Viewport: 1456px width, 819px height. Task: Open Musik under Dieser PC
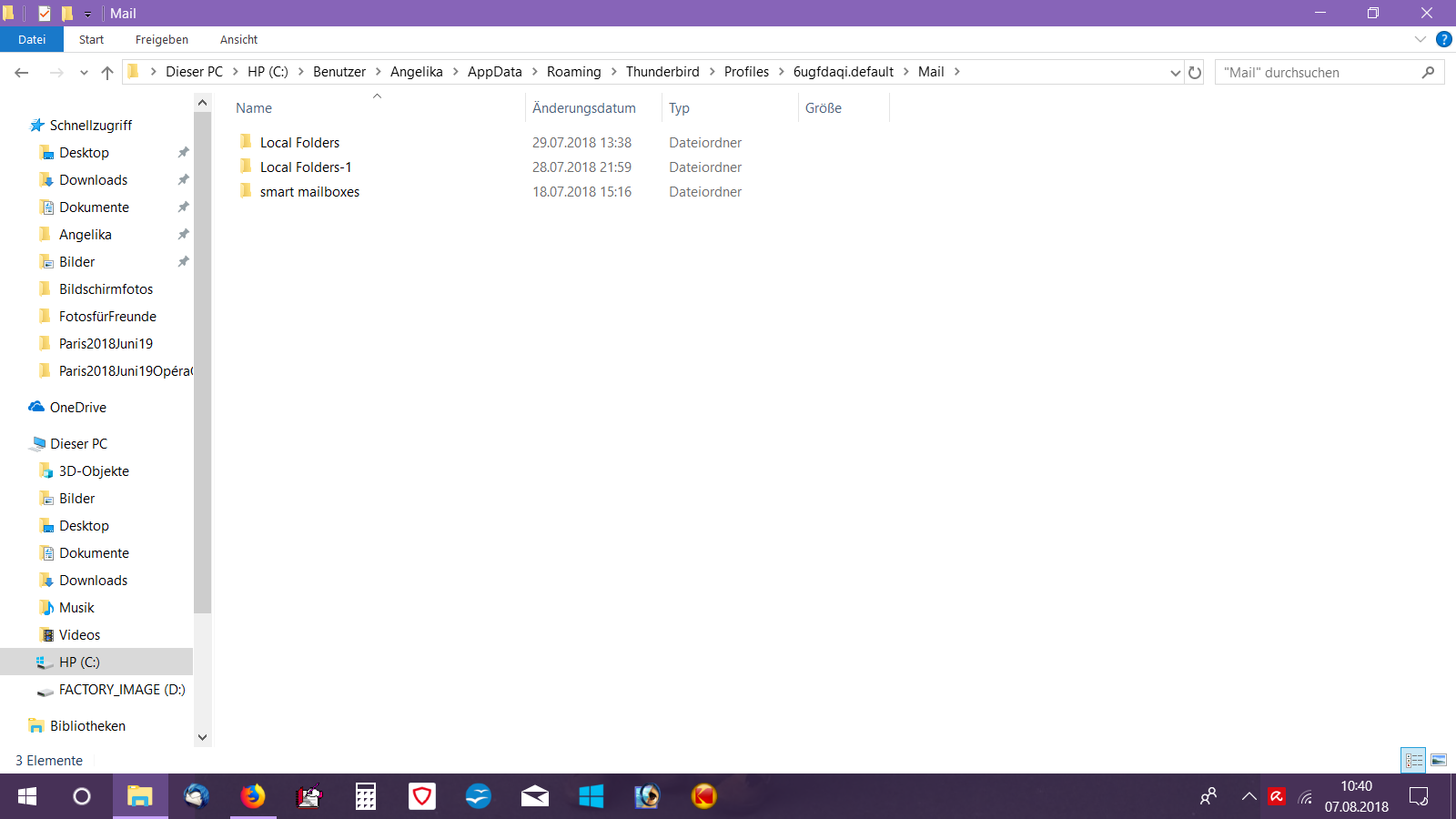(x=76, y=608)
